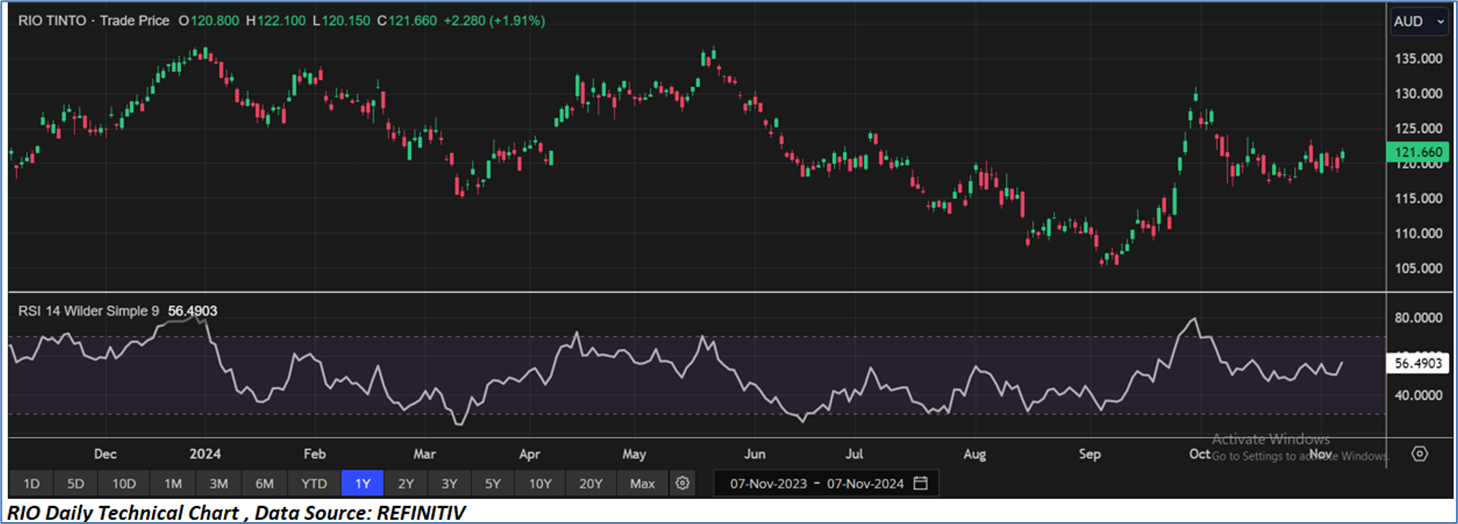
Task: Click the 121.660 current price label
Action: coord(1417,152)
